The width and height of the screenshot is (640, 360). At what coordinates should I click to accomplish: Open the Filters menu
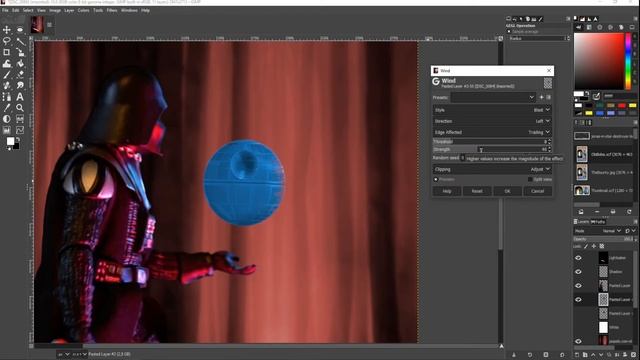pos(112,10)
